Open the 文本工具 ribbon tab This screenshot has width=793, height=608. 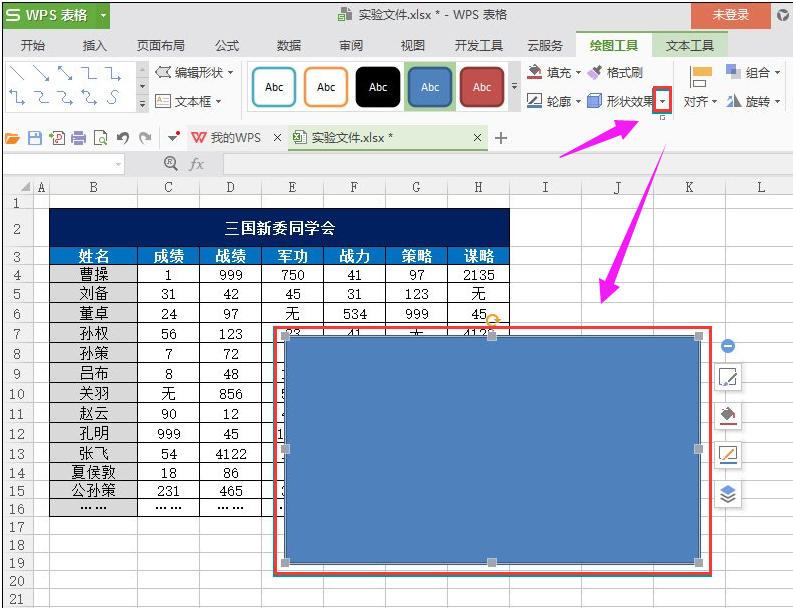(690, 46)
